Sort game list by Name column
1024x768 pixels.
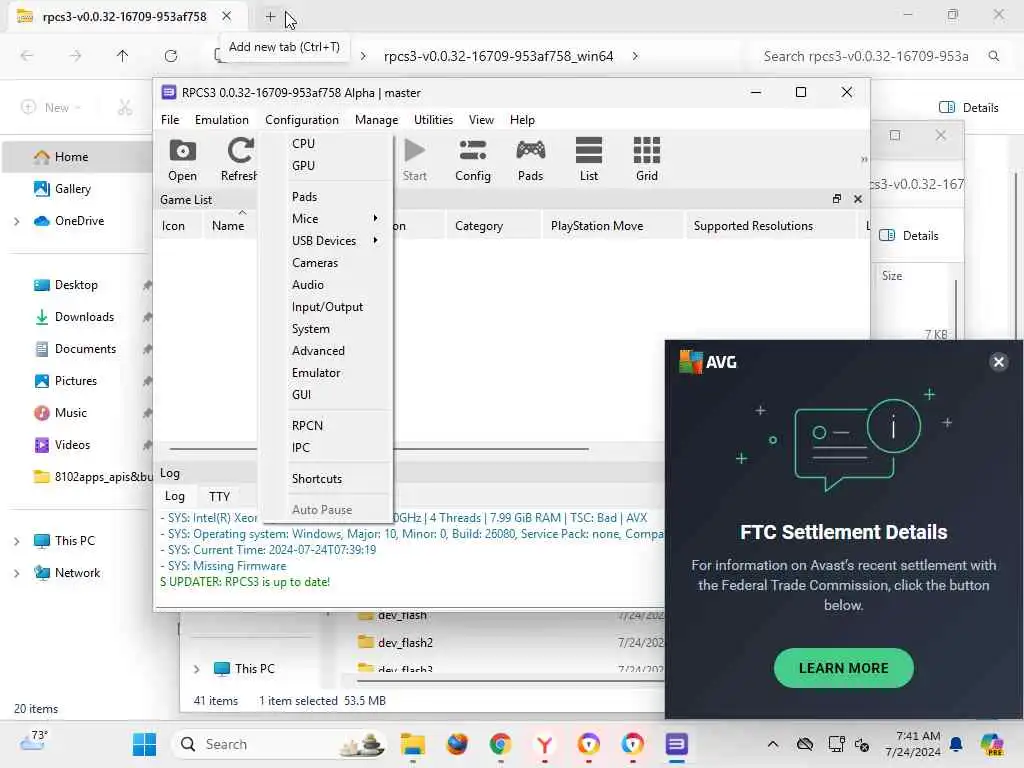tap(228, 226)
